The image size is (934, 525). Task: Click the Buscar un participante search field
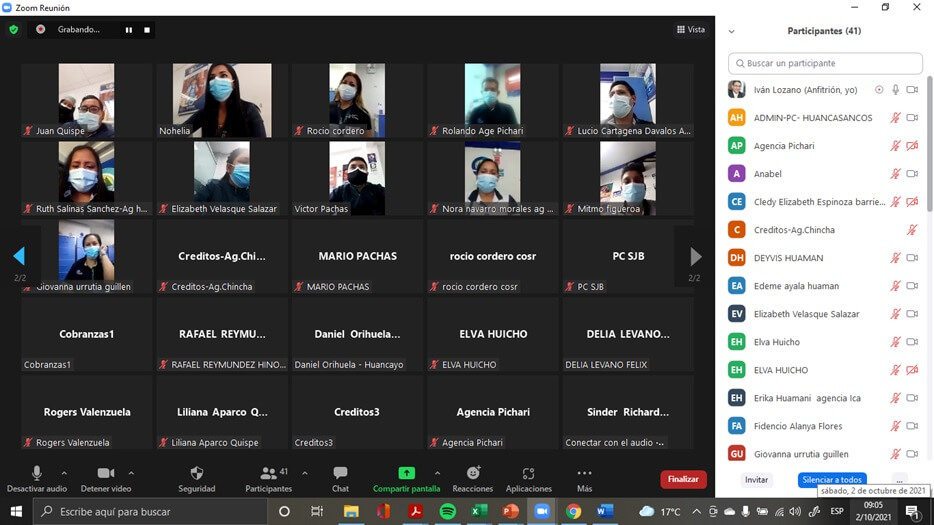pyautogui.click(x=825, y=63)
